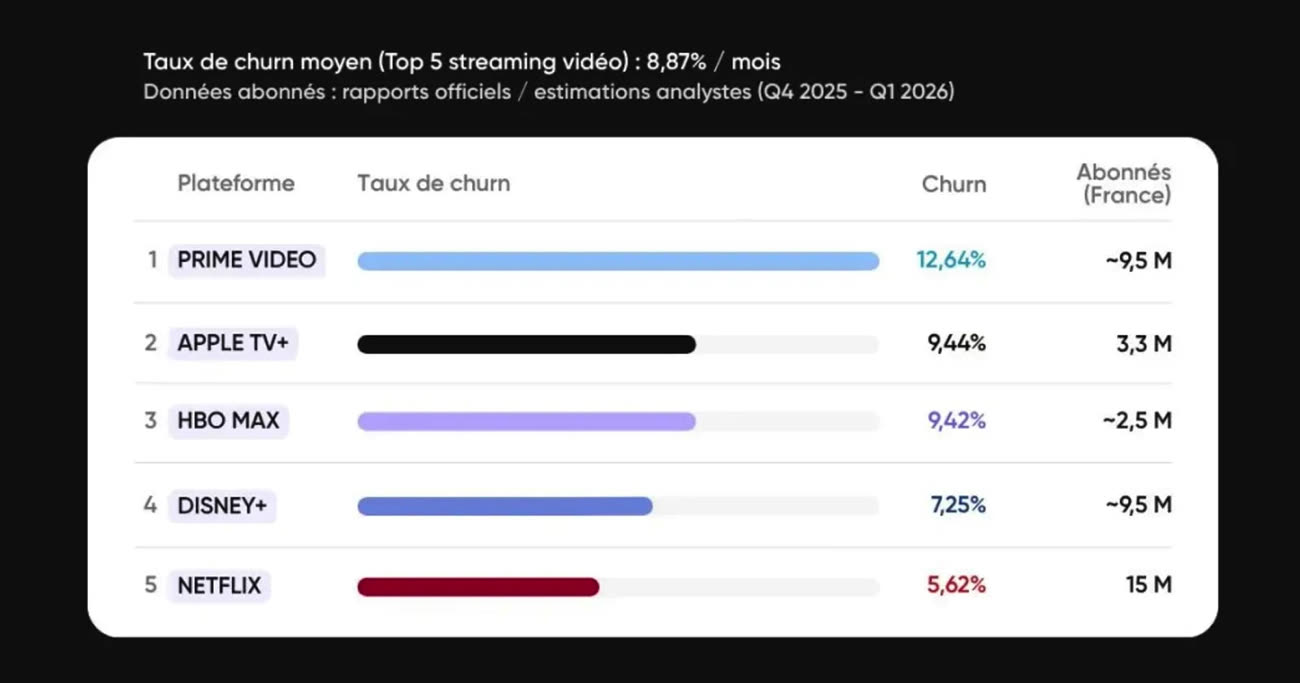Click the black Apple TV+ churn bar
Screen dimensions: 1300x683
point(526,344)
